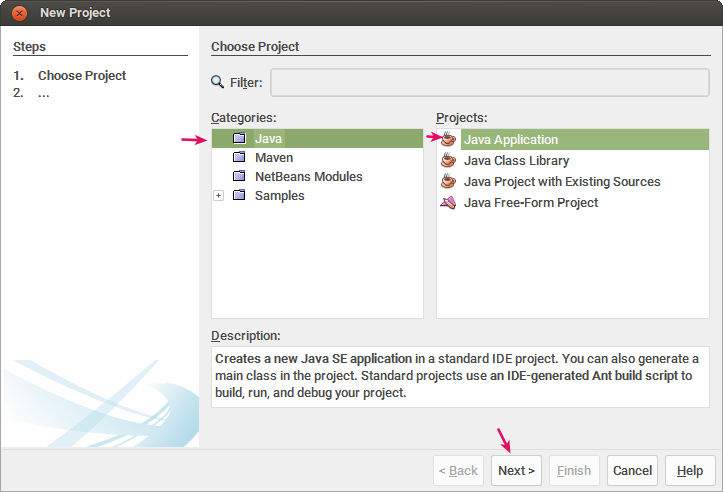723x492 pixels.
Task: Click the Java category folder icon
Action: 239,138
